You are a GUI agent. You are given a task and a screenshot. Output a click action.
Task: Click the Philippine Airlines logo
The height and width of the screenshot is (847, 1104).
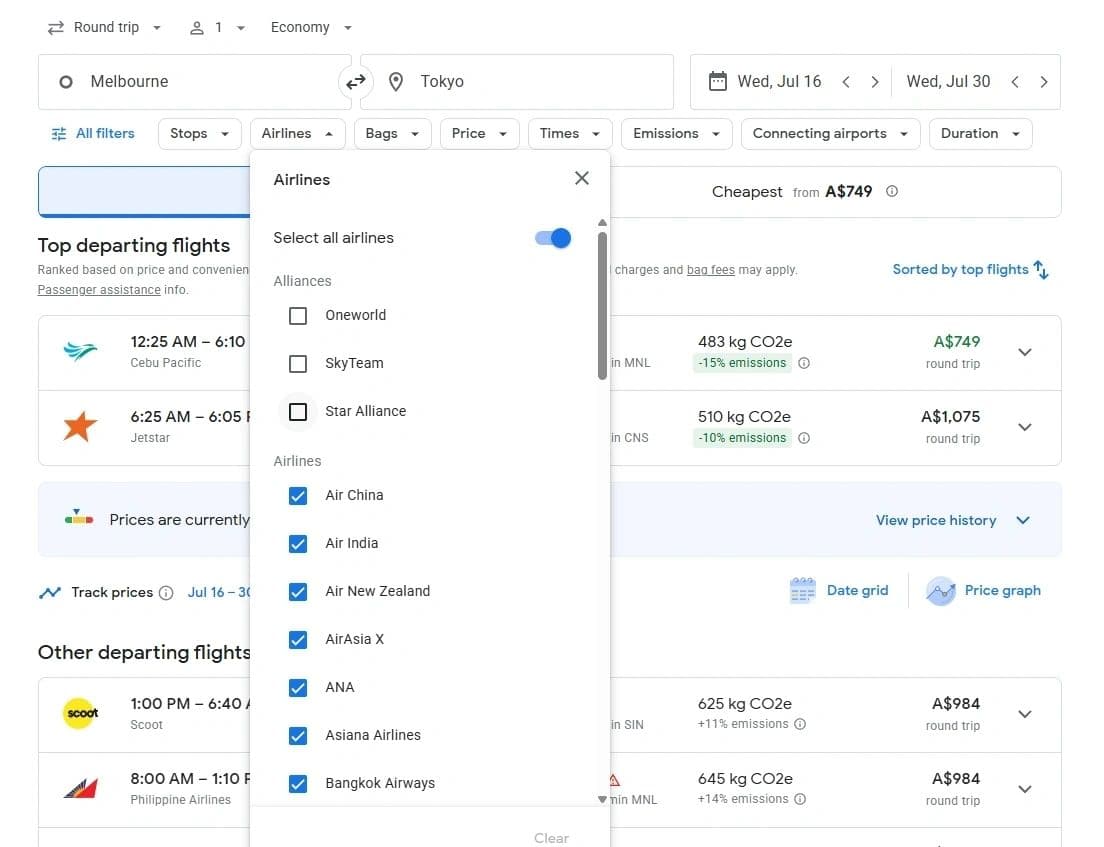(x=80, y=788)
